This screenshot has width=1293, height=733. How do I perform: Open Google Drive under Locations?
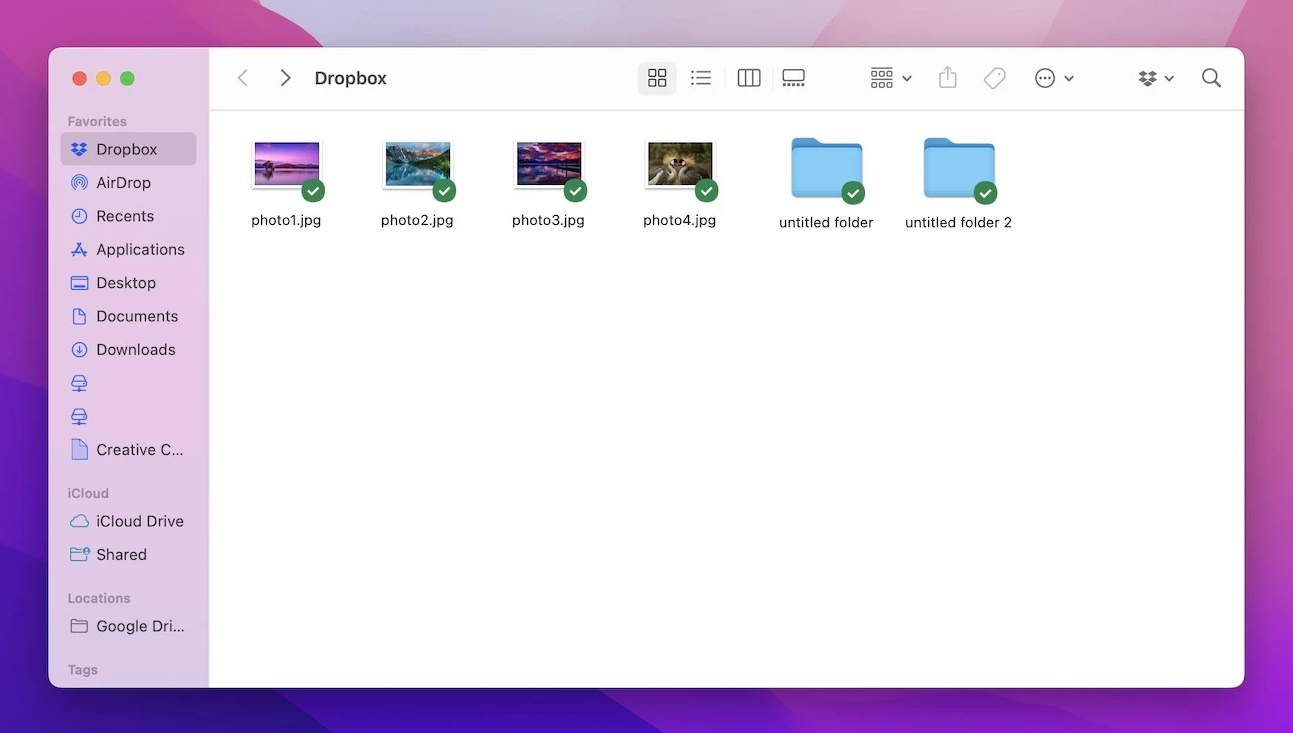click(139, 626)
